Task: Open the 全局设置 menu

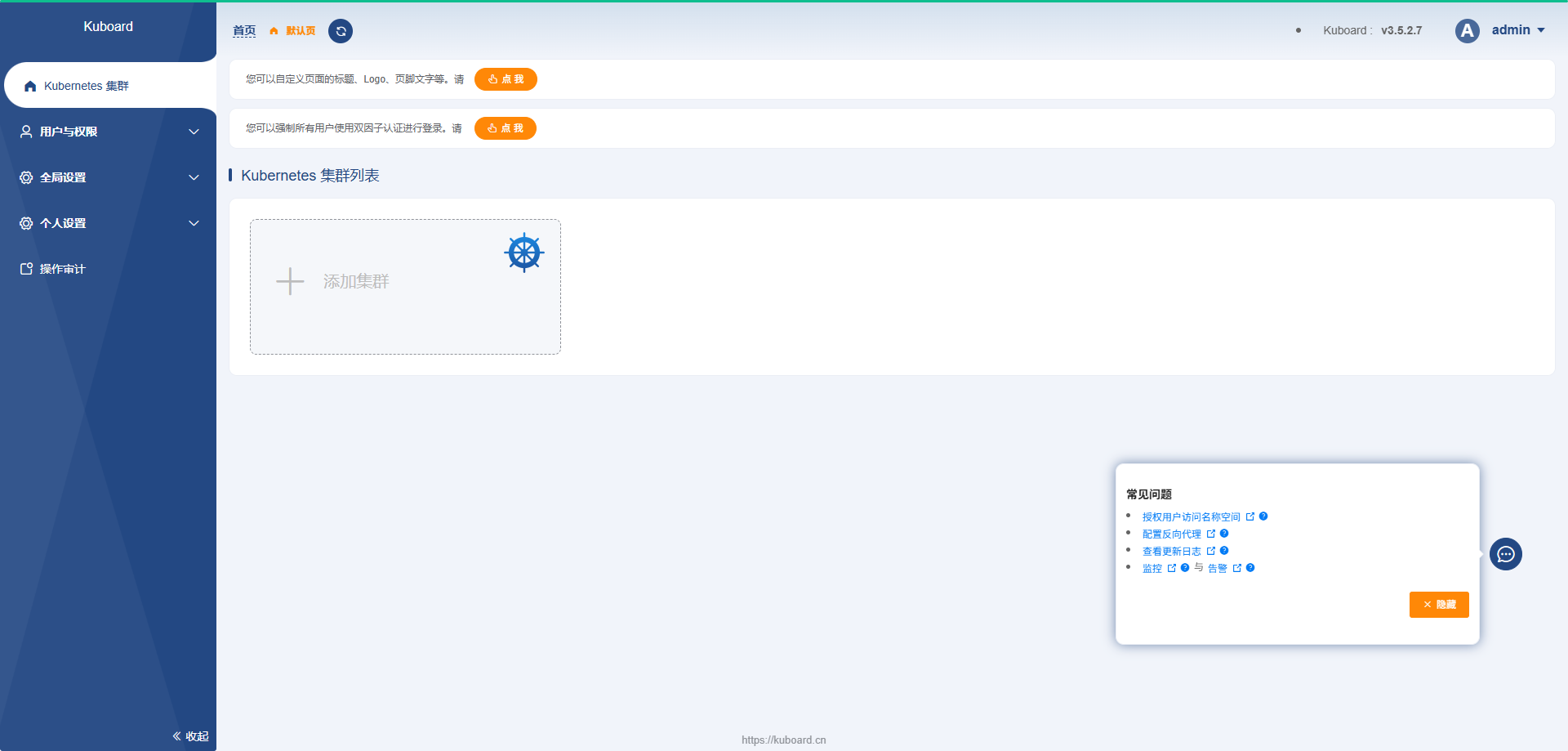Action: [x=109, y=177]
